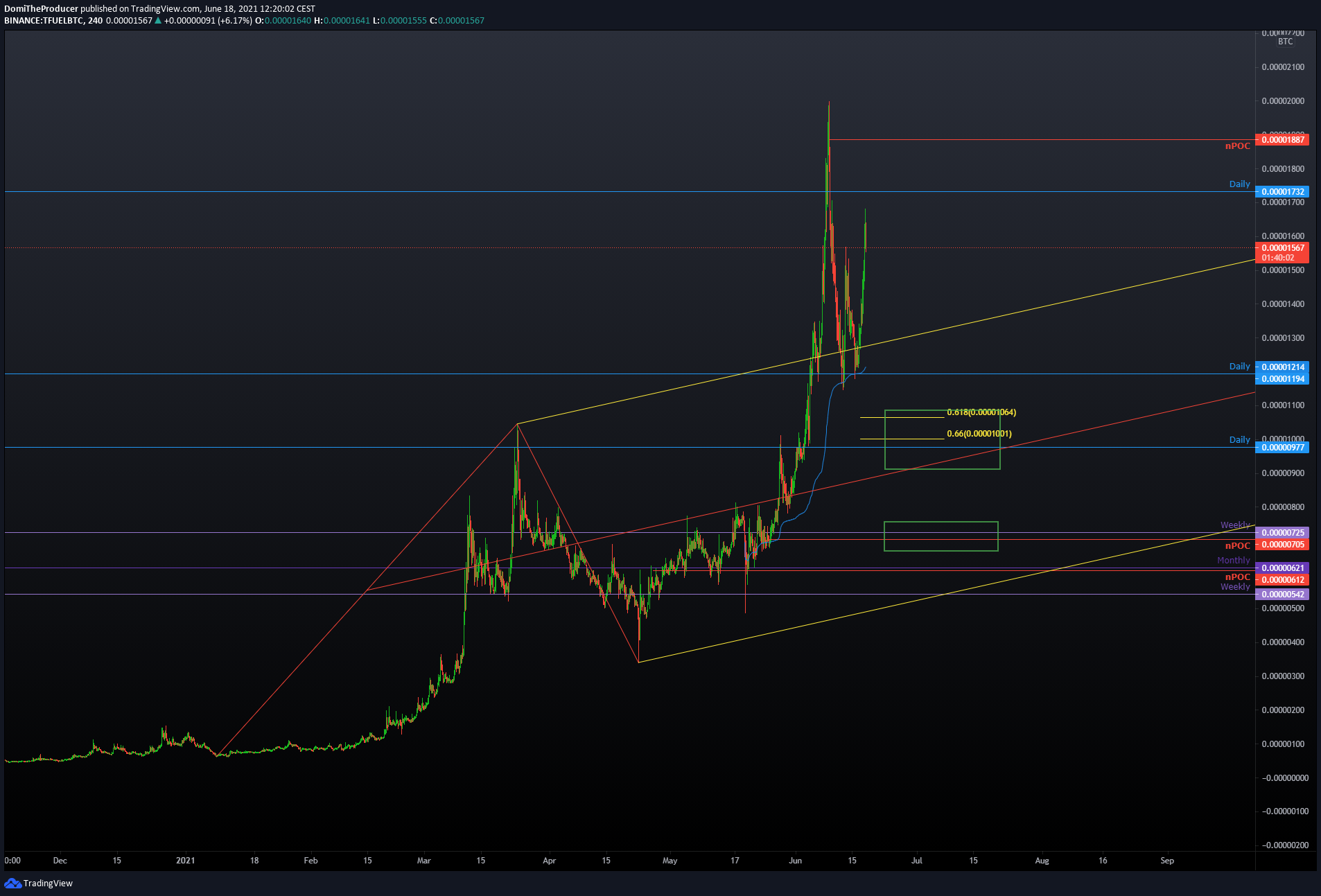Click the blue Daily price label 0.00001732

[1282, 192]
